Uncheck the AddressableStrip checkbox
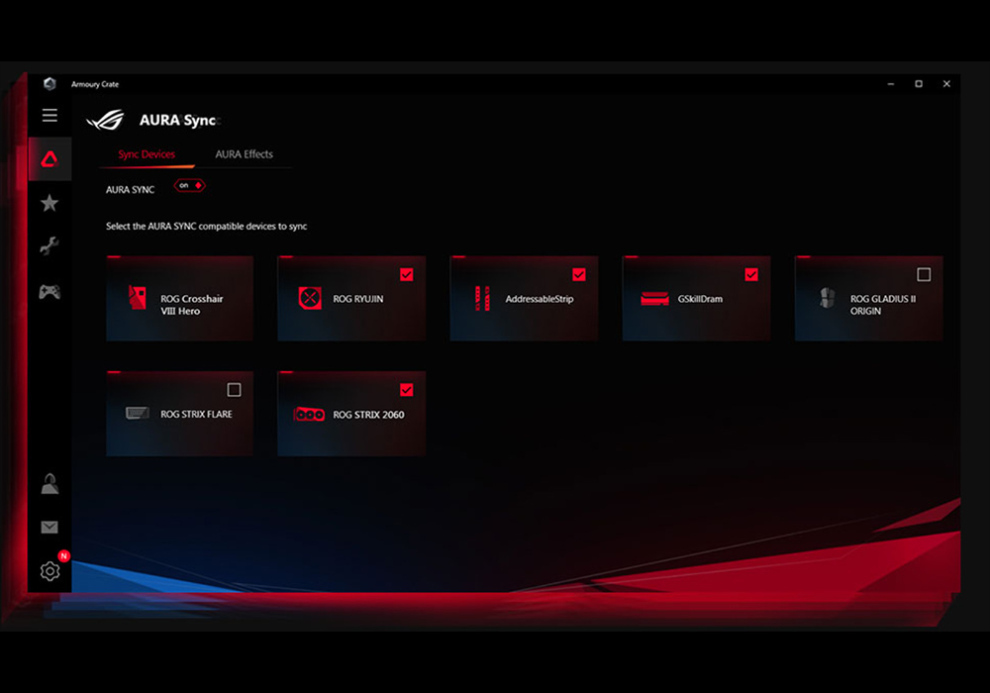The image size is (990, 693). pyautogui.click(x=579, y=275)
